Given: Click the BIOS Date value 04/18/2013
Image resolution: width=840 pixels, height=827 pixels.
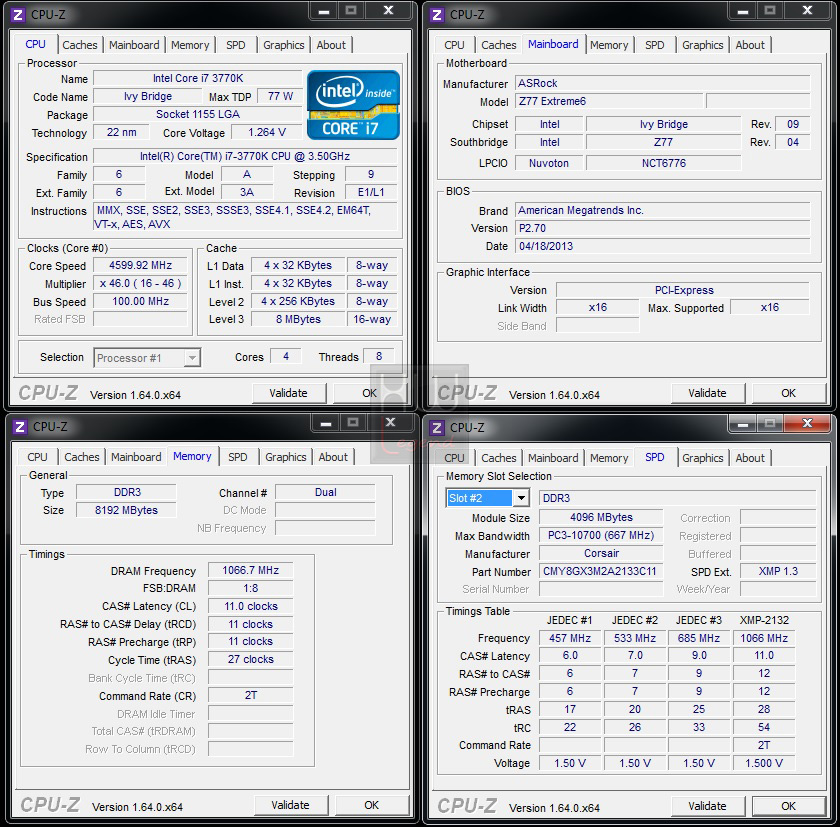Looking at the screenshot, I should pos(663,246).
